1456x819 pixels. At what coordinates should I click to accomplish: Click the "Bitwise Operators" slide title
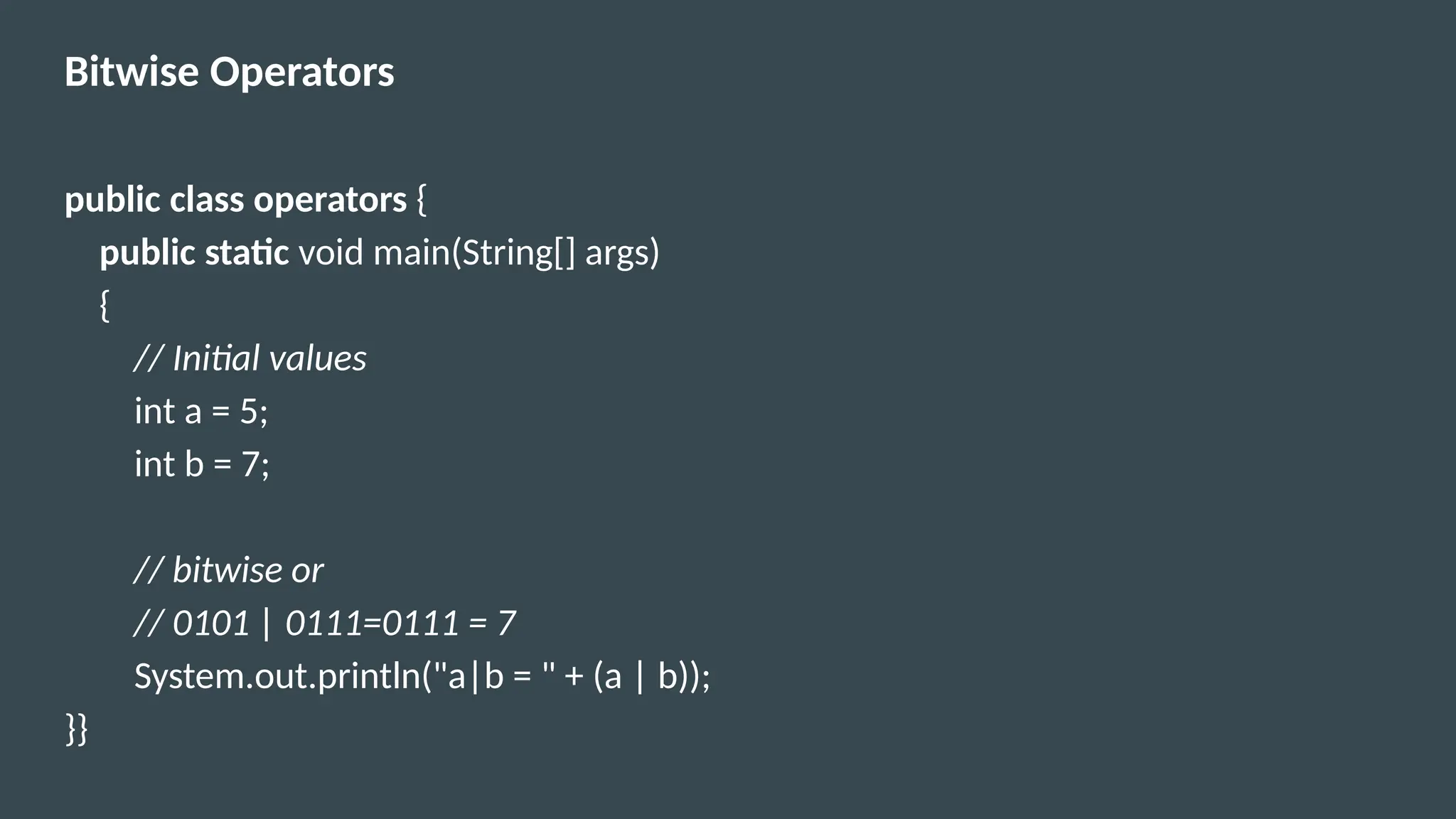tap(229, 72)
